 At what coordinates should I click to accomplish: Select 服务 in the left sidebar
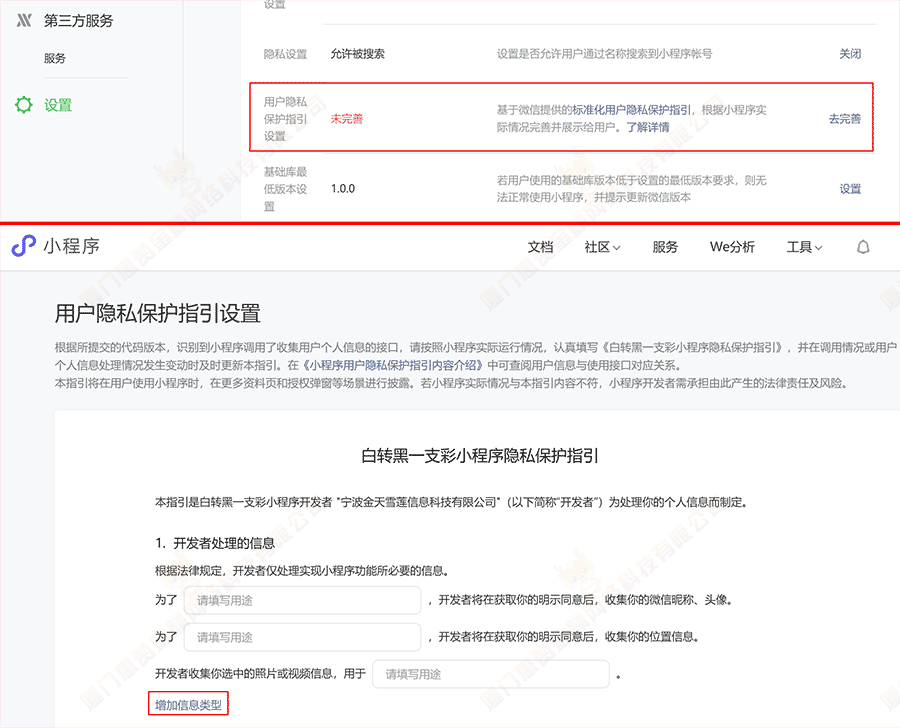(55, 58)
